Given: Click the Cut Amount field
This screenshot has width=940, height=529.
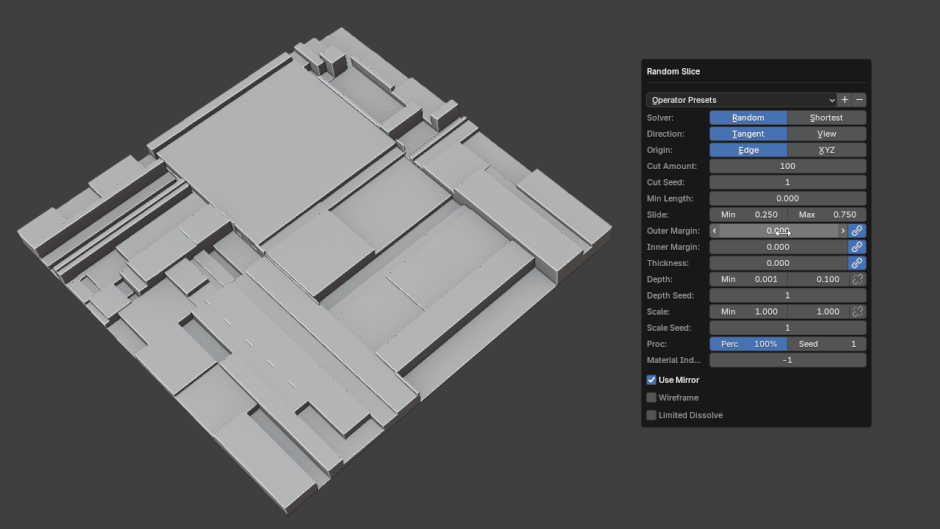Looking at the screenshot, I should (787, 166).
